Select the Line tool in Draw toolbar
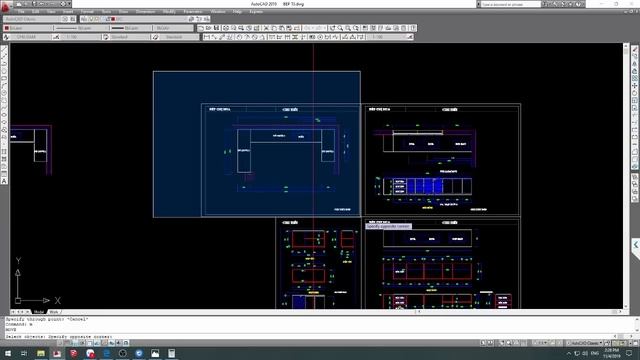 (x=4, y=49)
